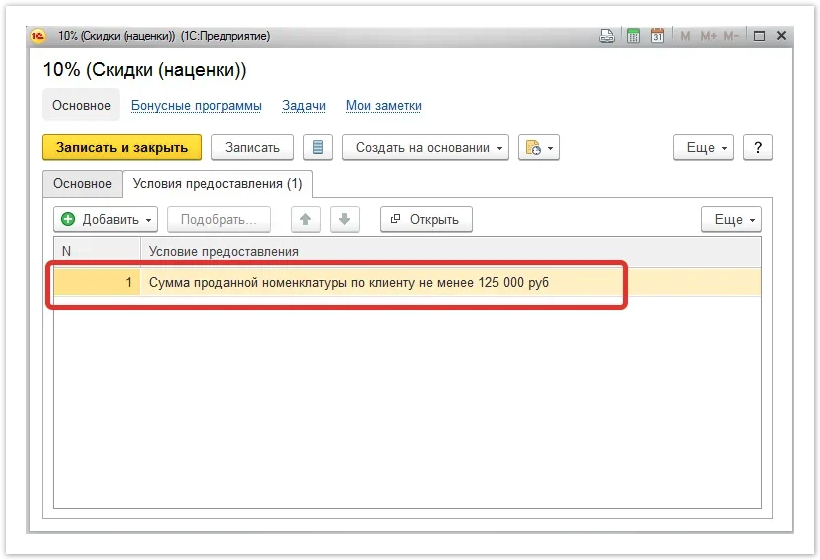The height and width of the screenshot is (560, 820).
Task: Click the document list icon beside Записать
Action: 318,147
